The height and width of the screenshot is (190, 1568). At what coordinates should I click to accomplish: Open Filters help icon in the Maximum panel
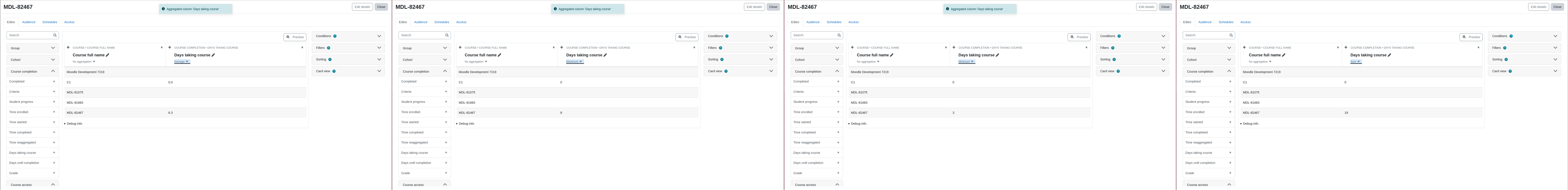pos(721,48)
